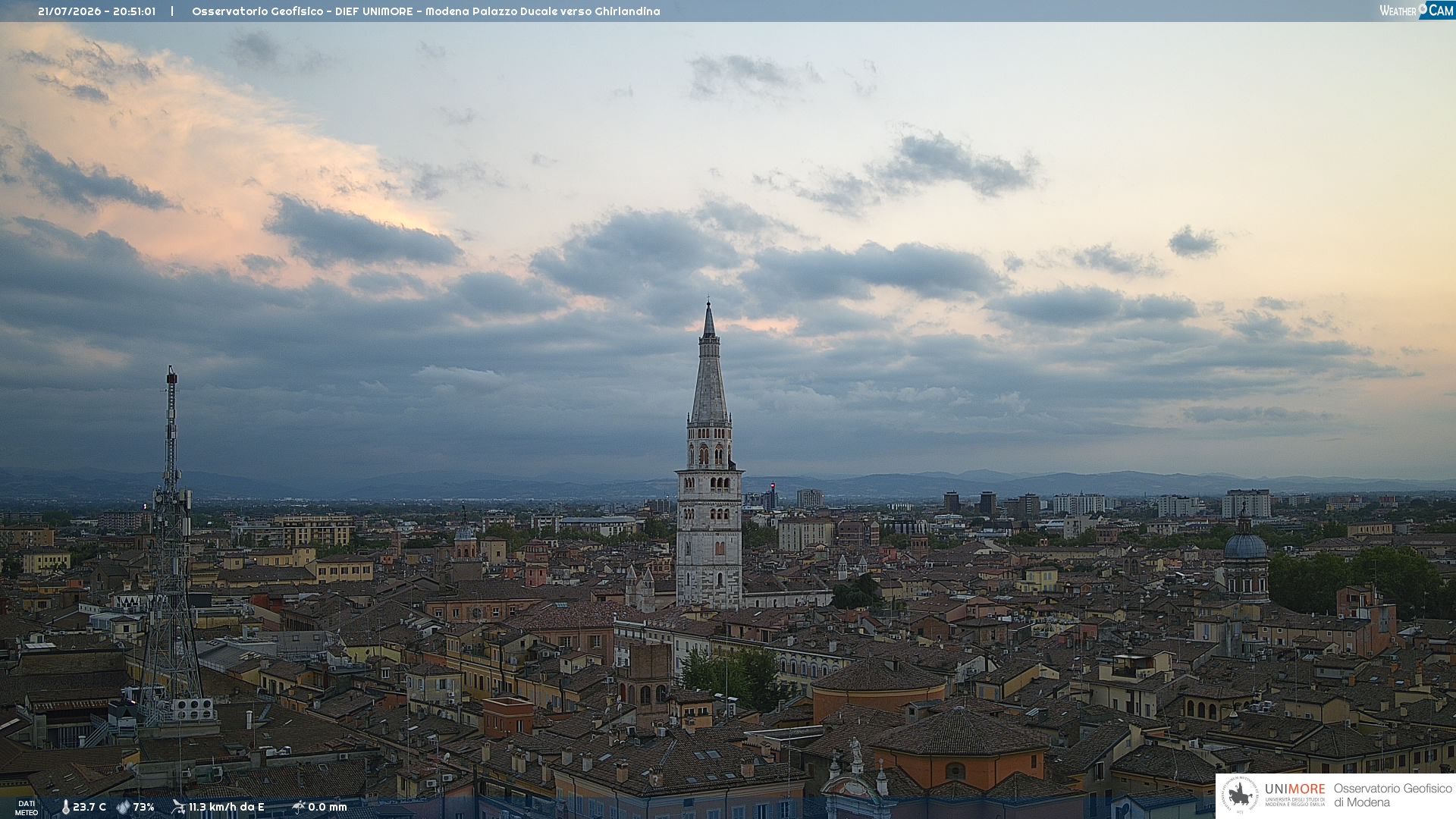This screenshot has height=819, width=1456.
Task: Click the UNIMORE university seal emblem
Action: 1240,795
